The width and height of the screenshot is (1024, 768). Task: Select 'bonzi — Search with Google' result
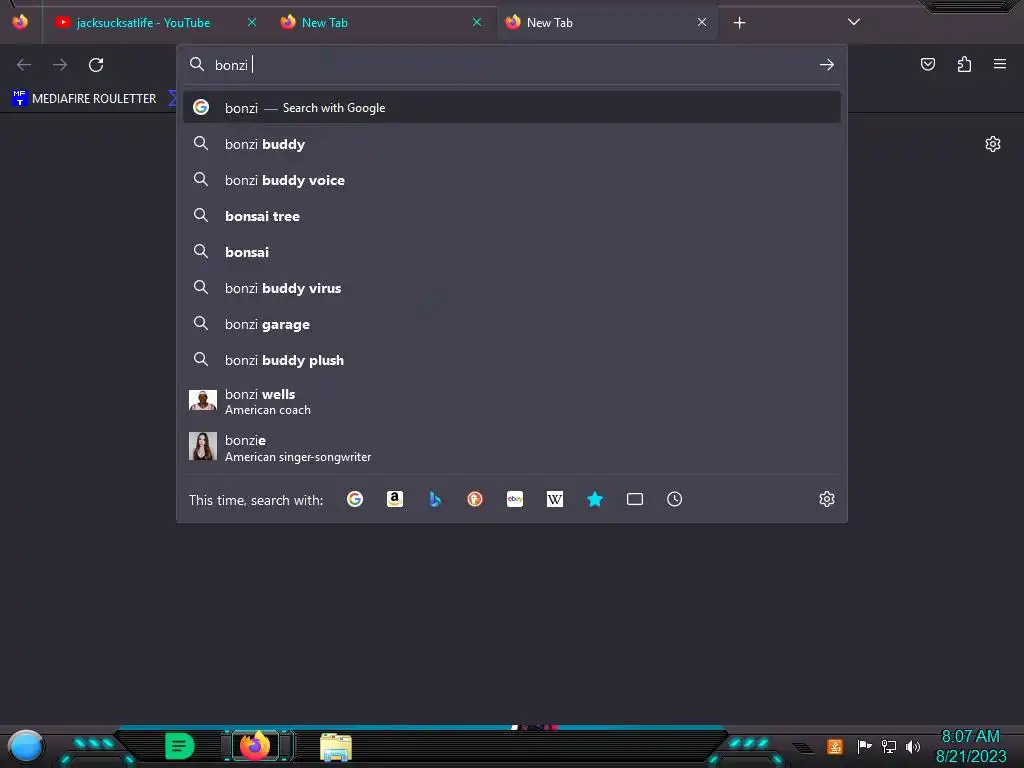pyautogui.click(x=511, y=108)
